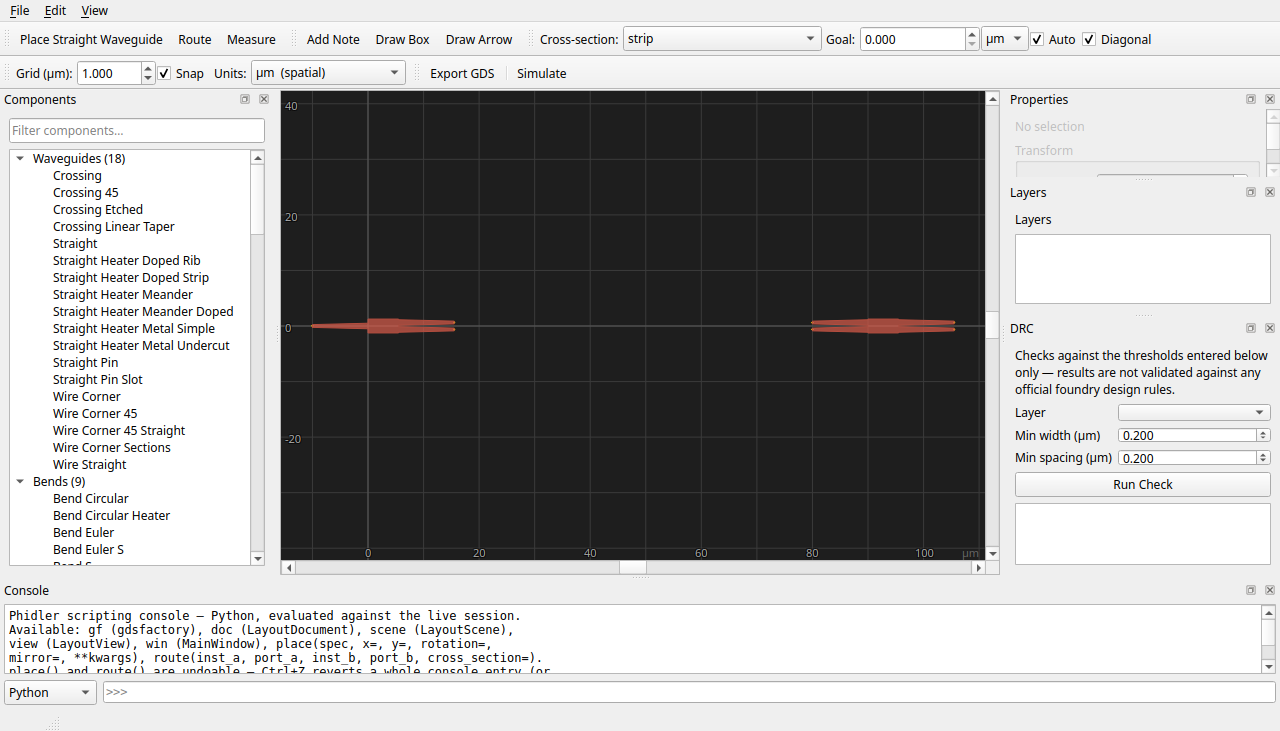Select the Wire Straight component
This screenshot has height=731, width=1280.
click(89, 465)
